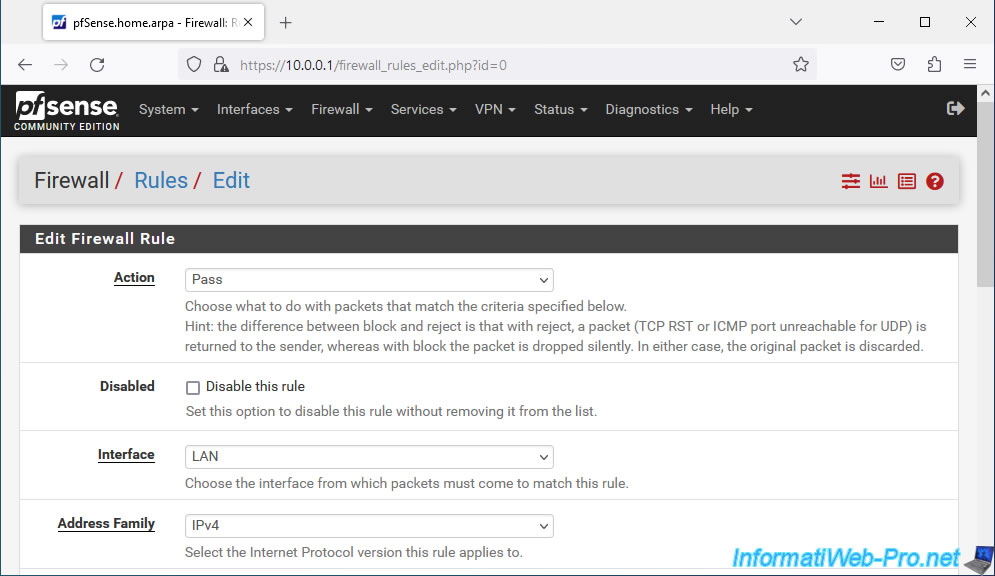Open related settings sliders icon

pyautogui.click(x=850, y=181)
